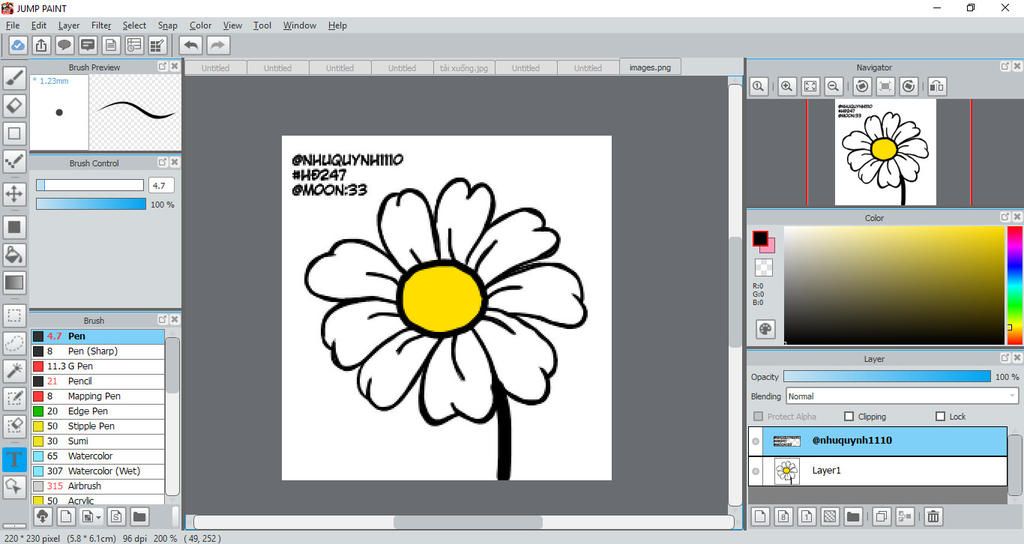Viewport: 1024px width, 544px height.
Task: Select the Sumi brush
Action: (97, 441)
